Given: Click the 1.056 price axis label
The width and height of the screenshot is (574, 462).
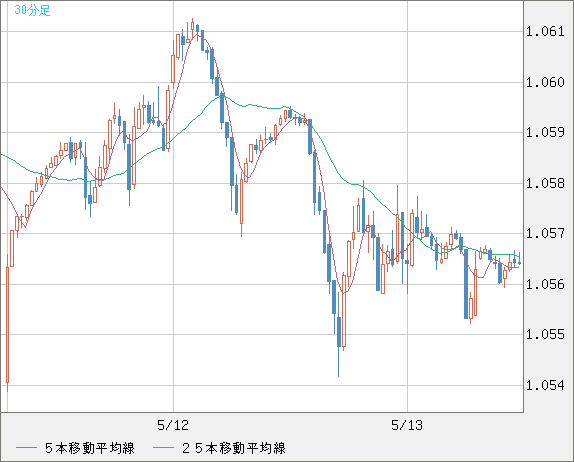Looking at the screenshot, I should (x=545, y=284).
